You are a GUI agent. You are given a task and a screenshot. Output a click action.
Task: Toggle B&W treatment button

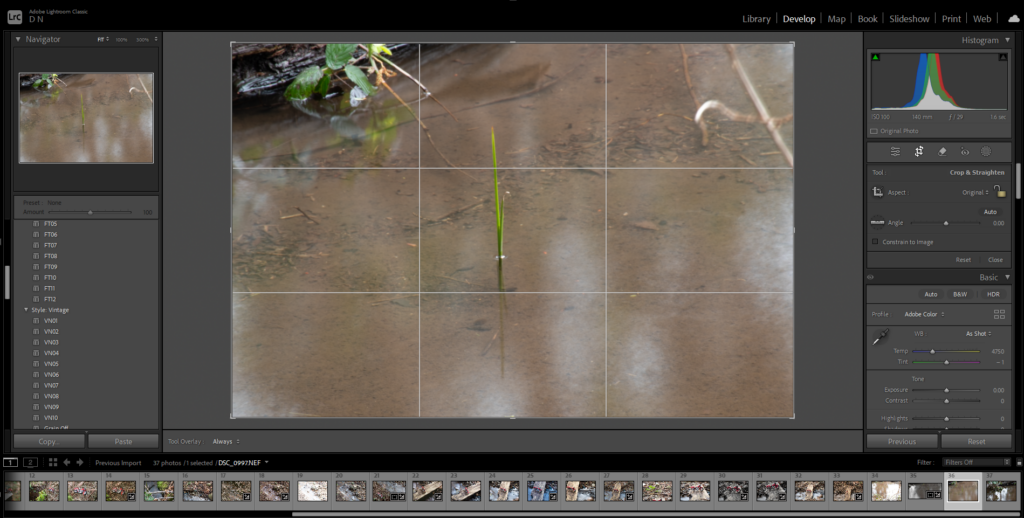[960, 295]
